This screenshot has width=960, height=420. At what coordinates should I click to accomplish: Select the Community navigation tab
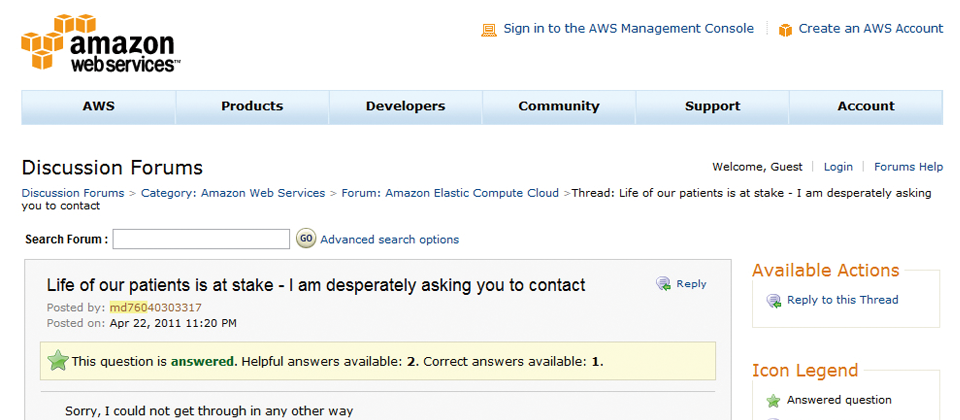tap(559, 107)
